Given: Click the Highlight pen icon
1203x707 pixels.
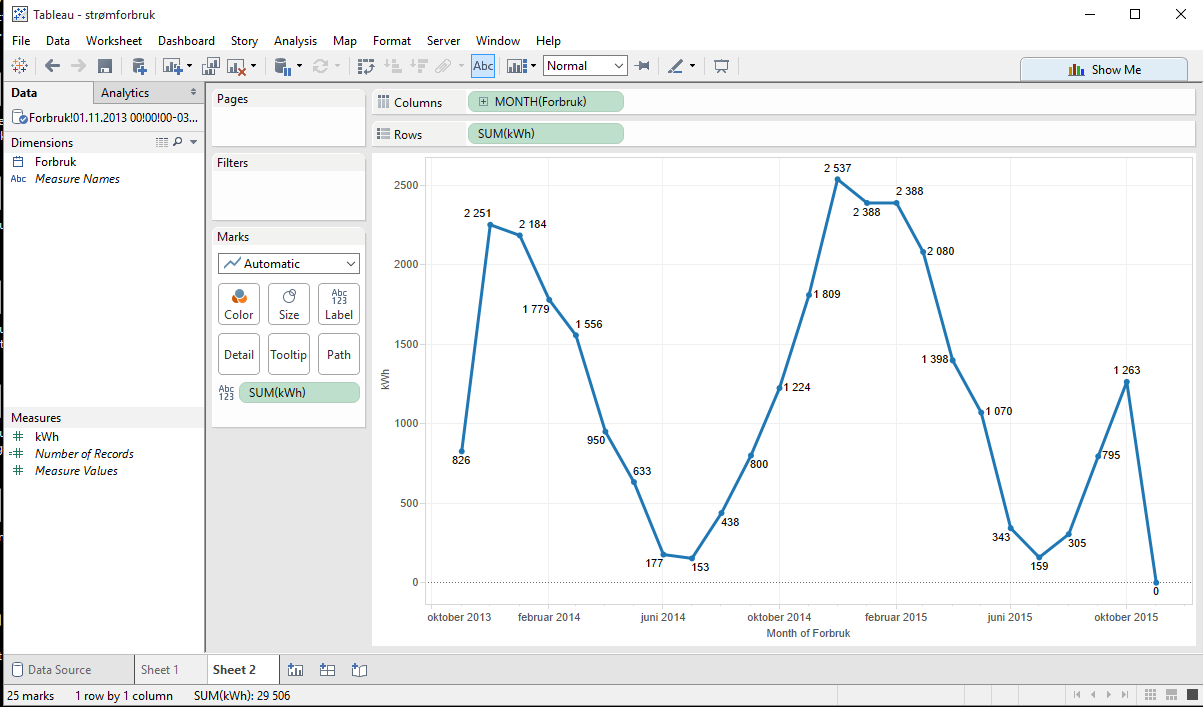Looking at the screenshot, I should coord(675,66).
